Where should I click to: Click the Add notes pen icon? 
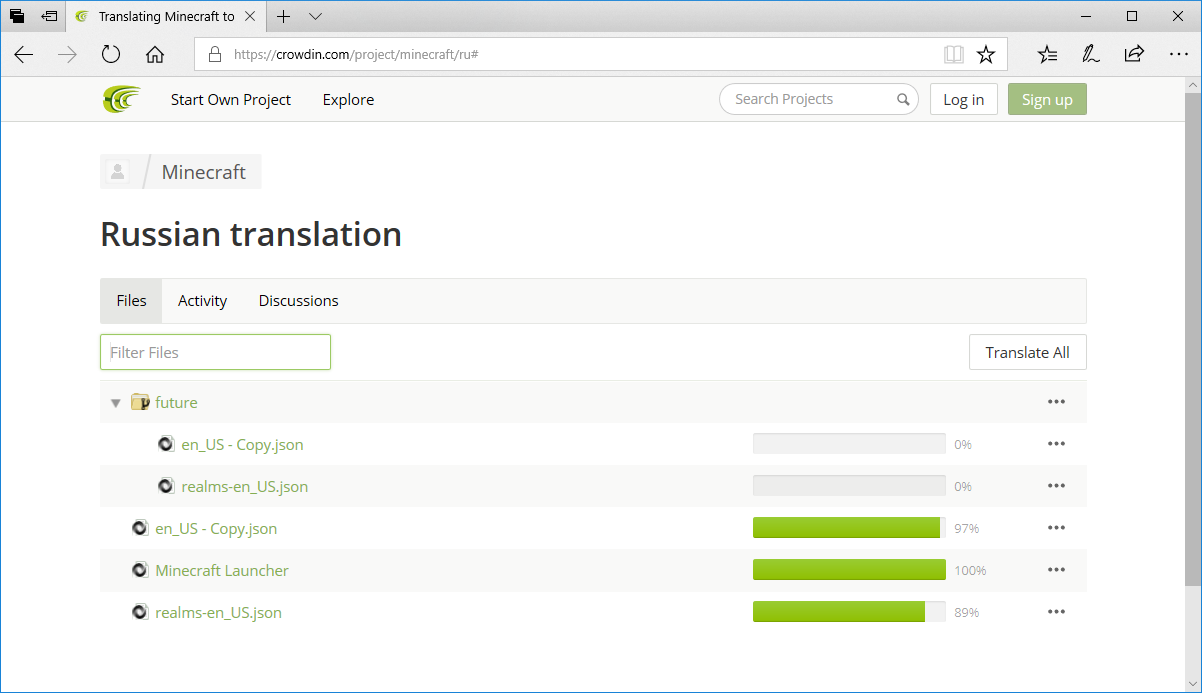pos(1091,55)
